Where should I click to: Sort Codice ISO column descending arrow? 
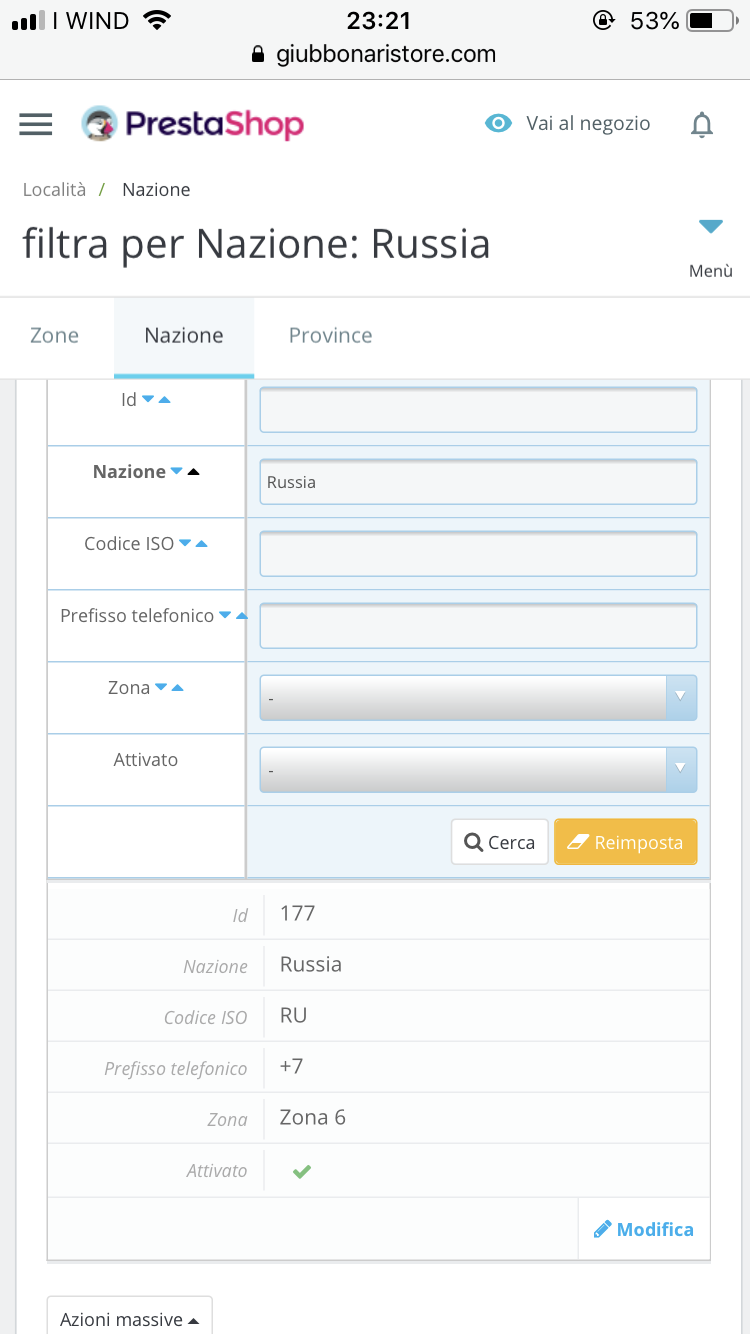pos(185,544)
